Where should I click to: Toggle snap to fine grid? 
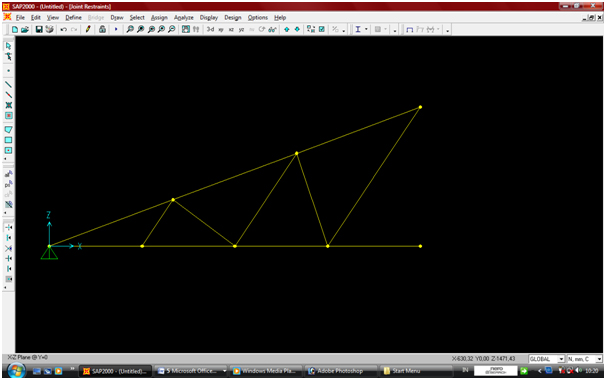pos(8,279)
